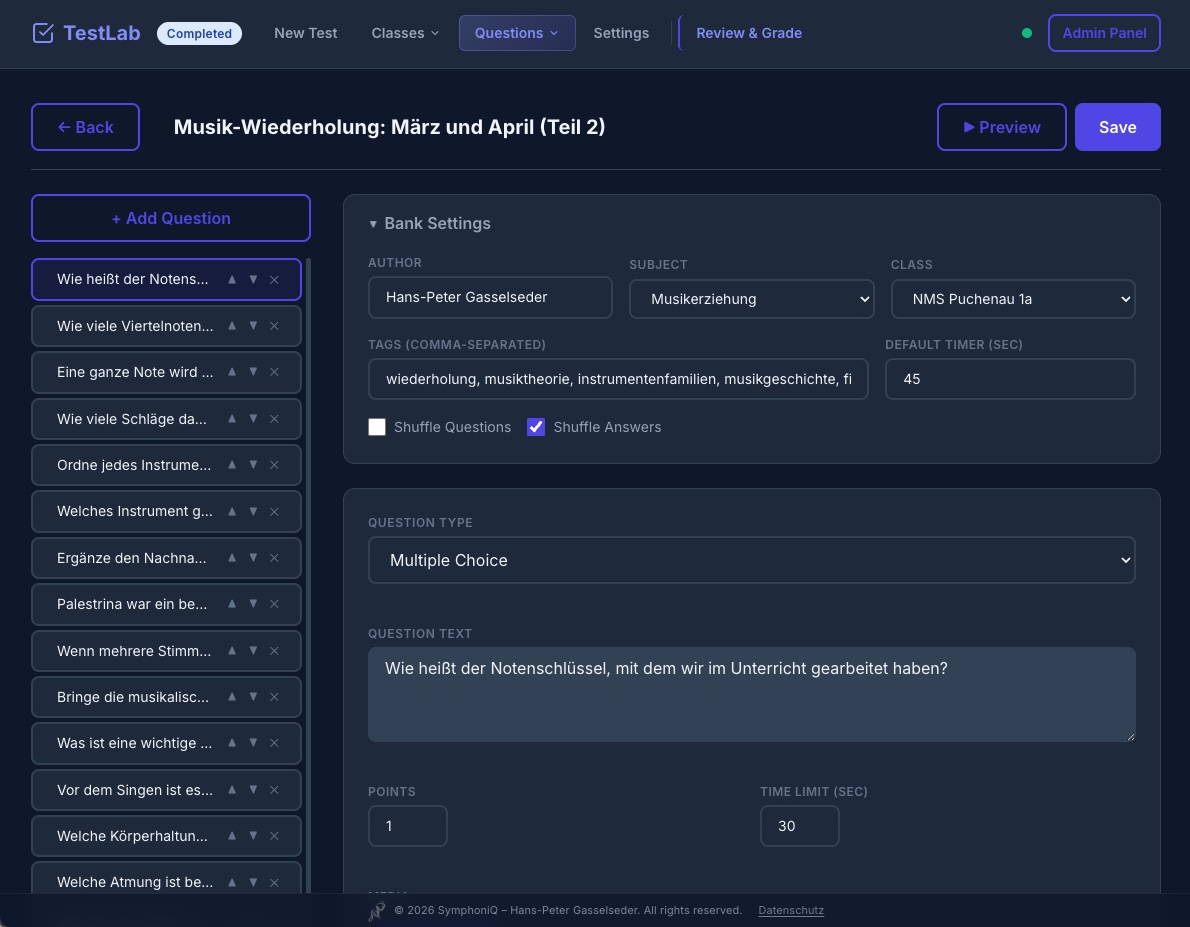This screenshot has width=1190, height=927.
Task: Click the TestLab checkmark logo icon
Action: click(x=43, y=33)
